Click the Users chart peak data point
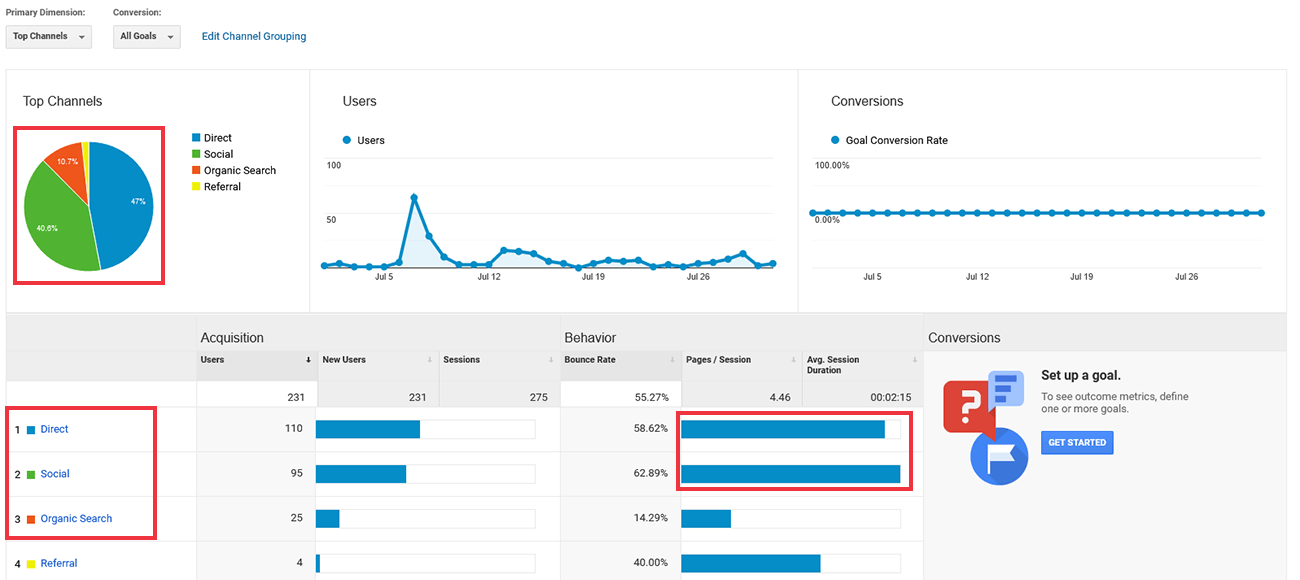The image size is (1300, 580). [413, 197]
